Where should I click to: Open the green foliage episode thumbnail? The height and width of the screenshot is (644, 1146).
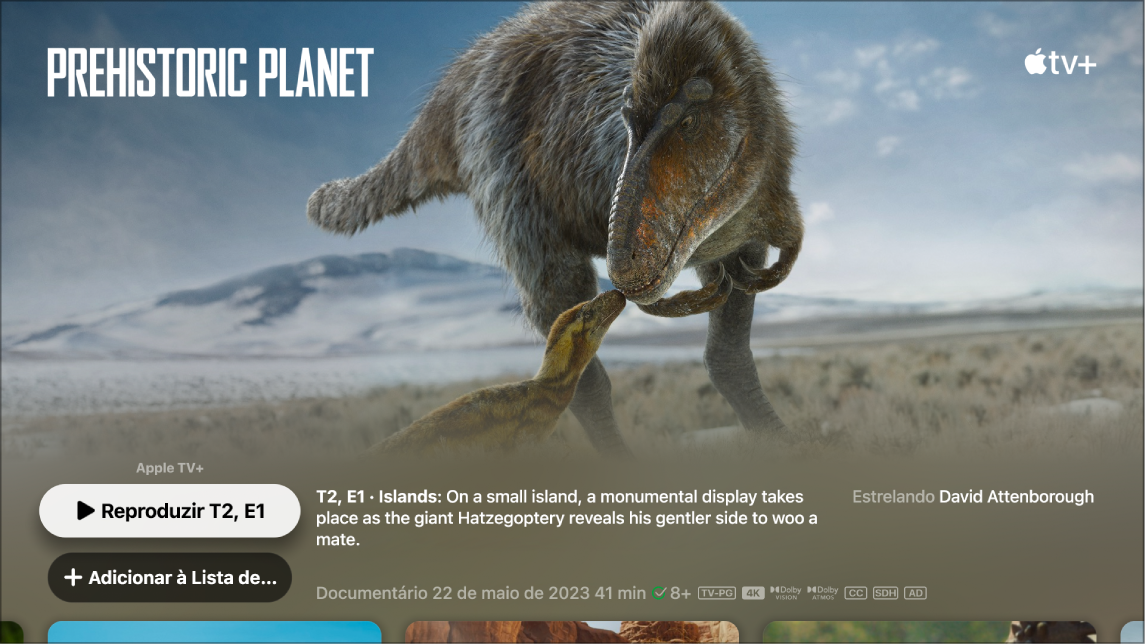coord(930,632)
